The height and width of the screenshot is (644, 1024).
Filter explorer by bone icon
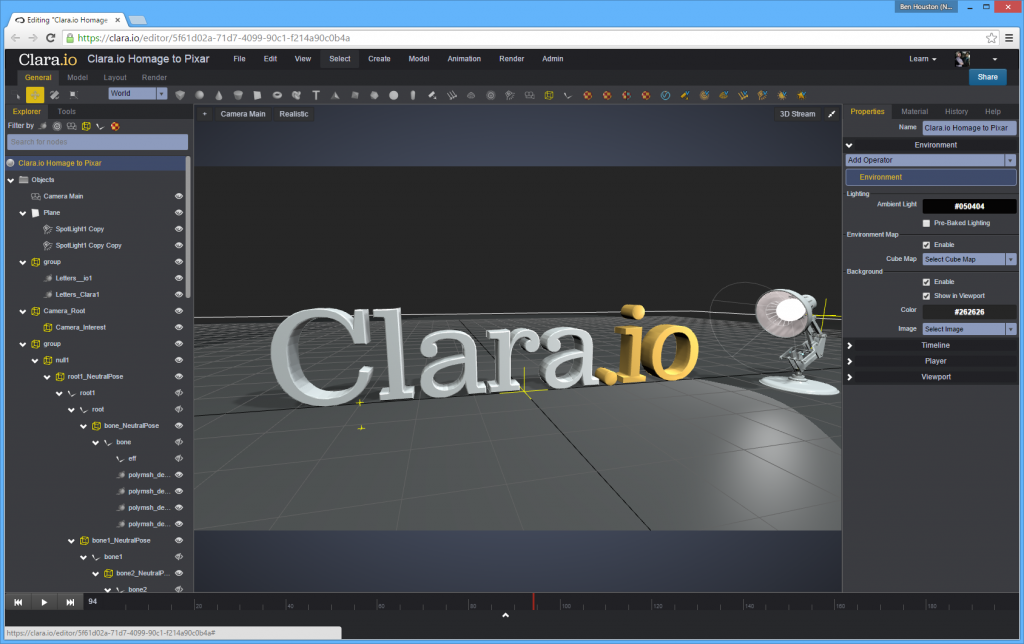pyautogui.click(x=100, y=126)
